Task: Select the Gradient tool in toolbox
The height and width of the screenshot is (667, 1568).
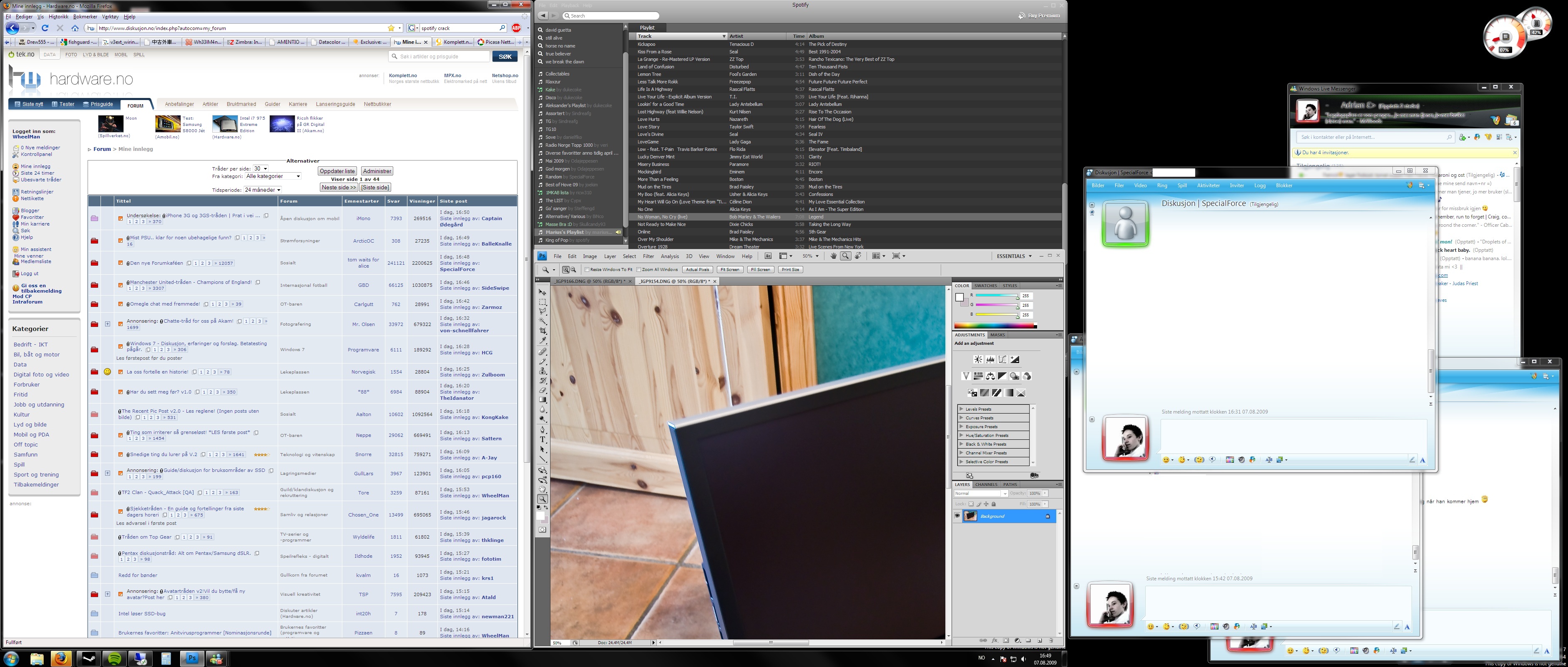Action: click(543, 401)
